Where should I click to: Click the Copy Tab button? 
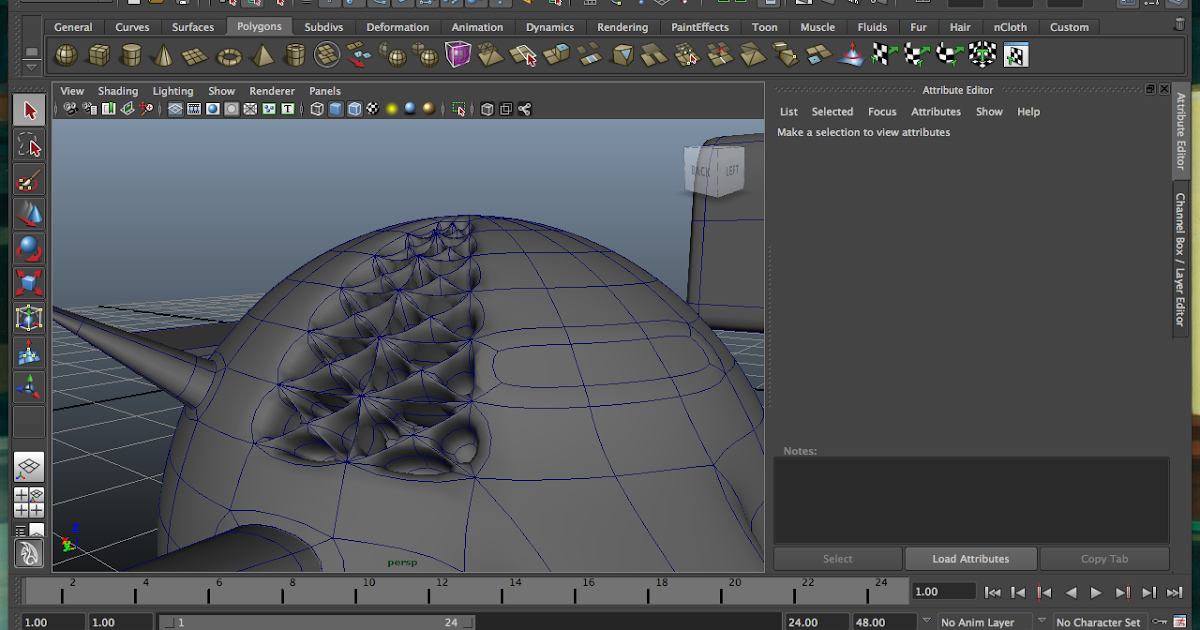point(1105,559)
